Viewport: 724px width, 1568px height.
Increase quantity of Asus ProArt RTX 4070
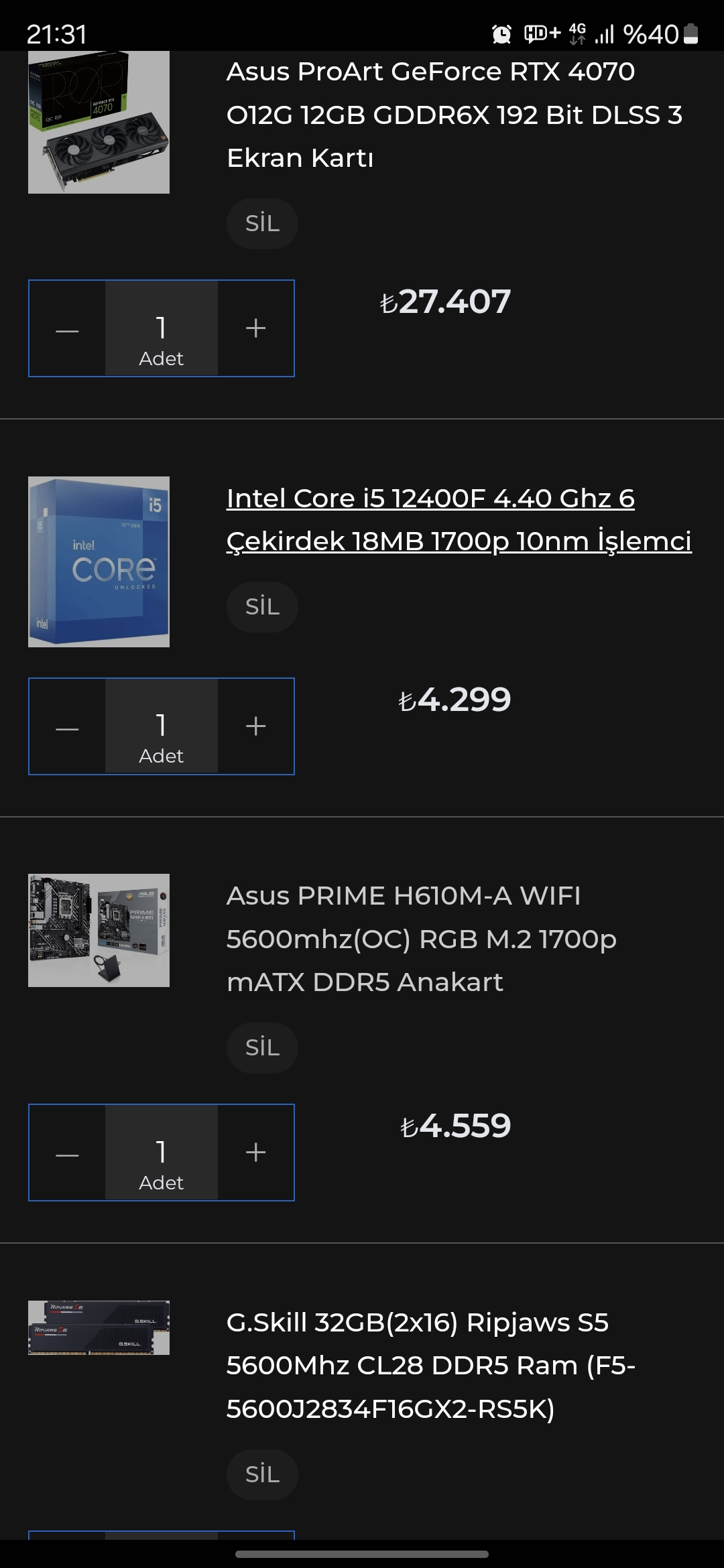256,328
